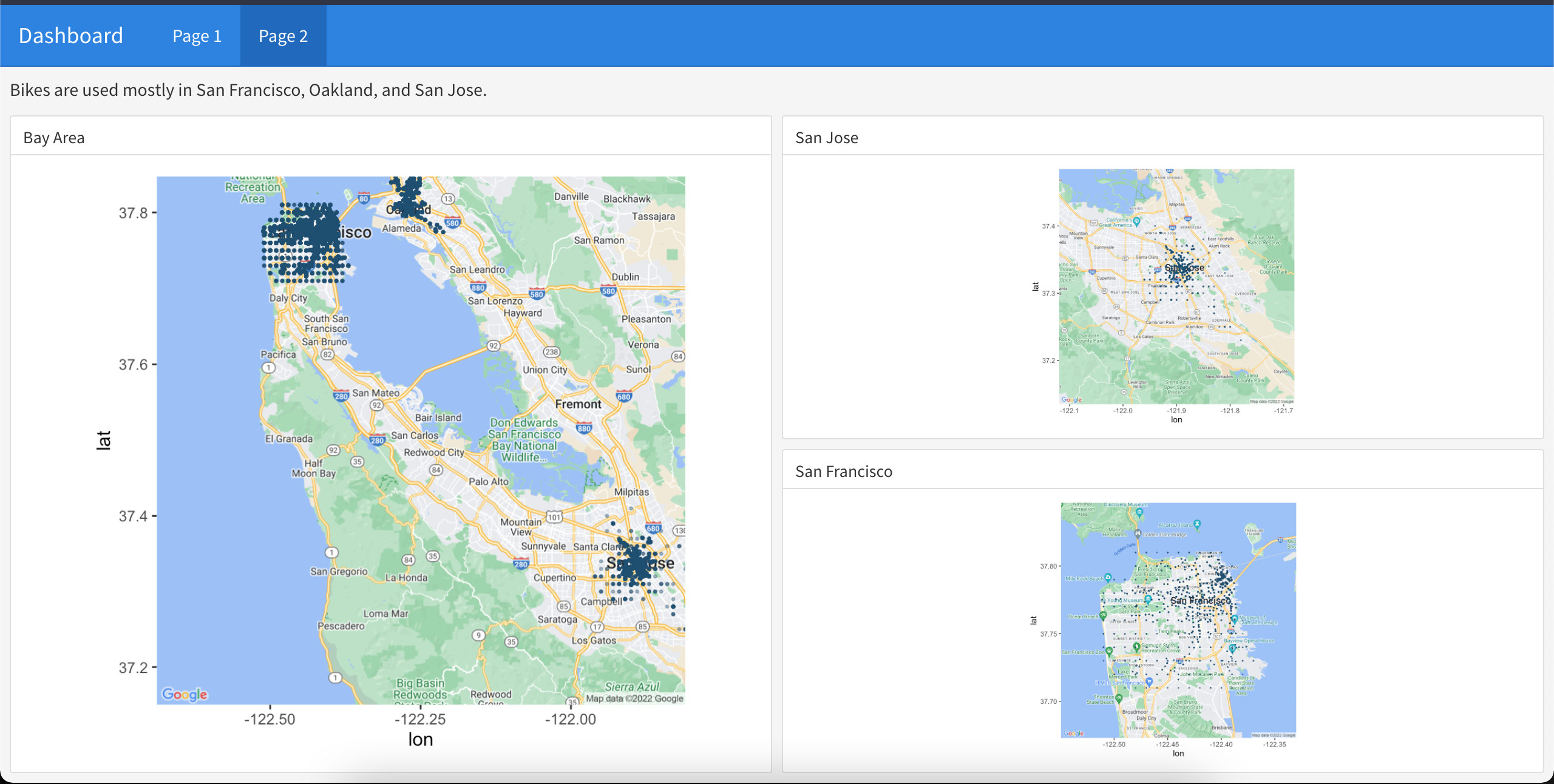Click the San Francisco Zoo paw marker
Viewport: 1554px width, 784px height.
tap(1109, 652)
